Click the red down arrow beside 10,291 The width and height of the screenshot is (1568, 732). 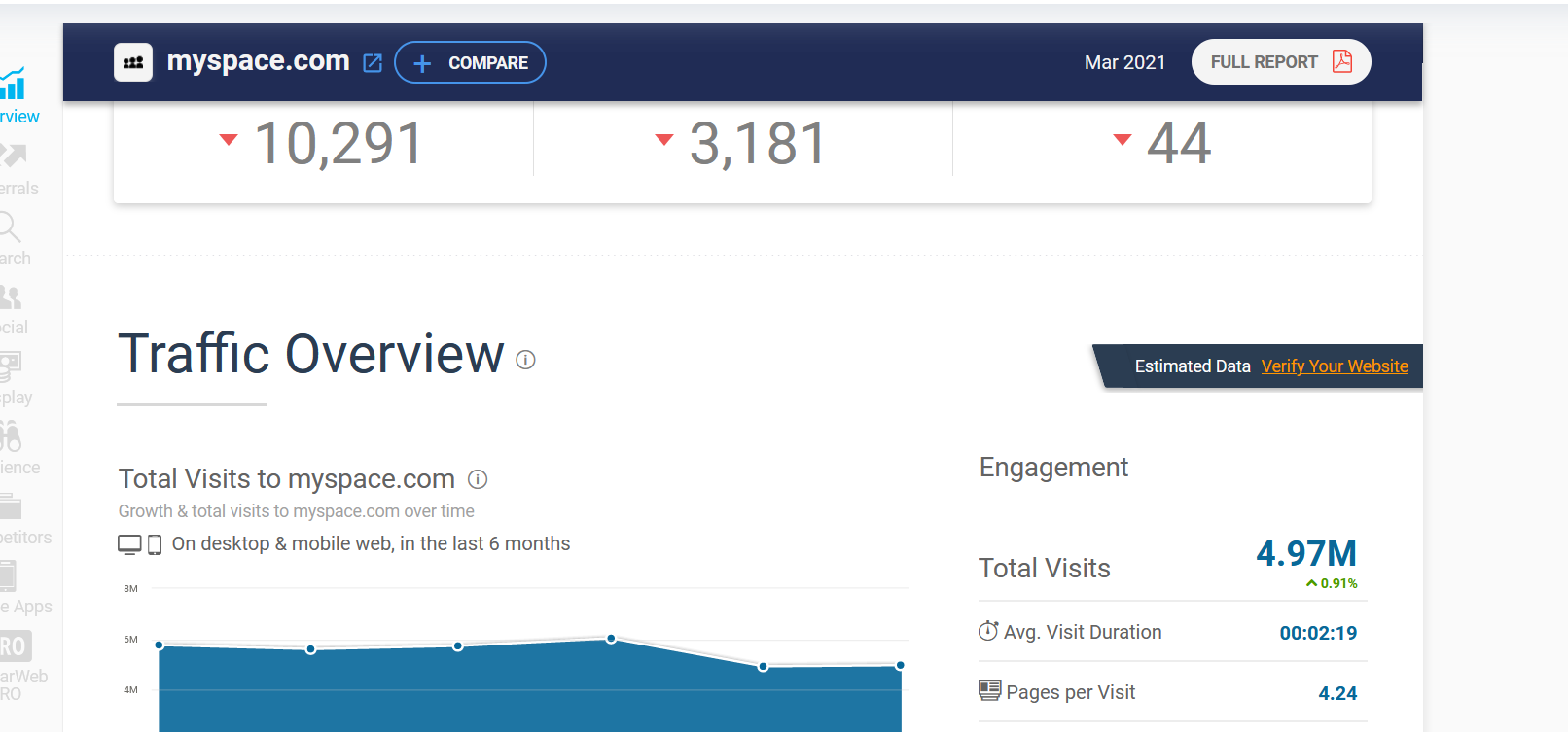click(x=229, y=139)
